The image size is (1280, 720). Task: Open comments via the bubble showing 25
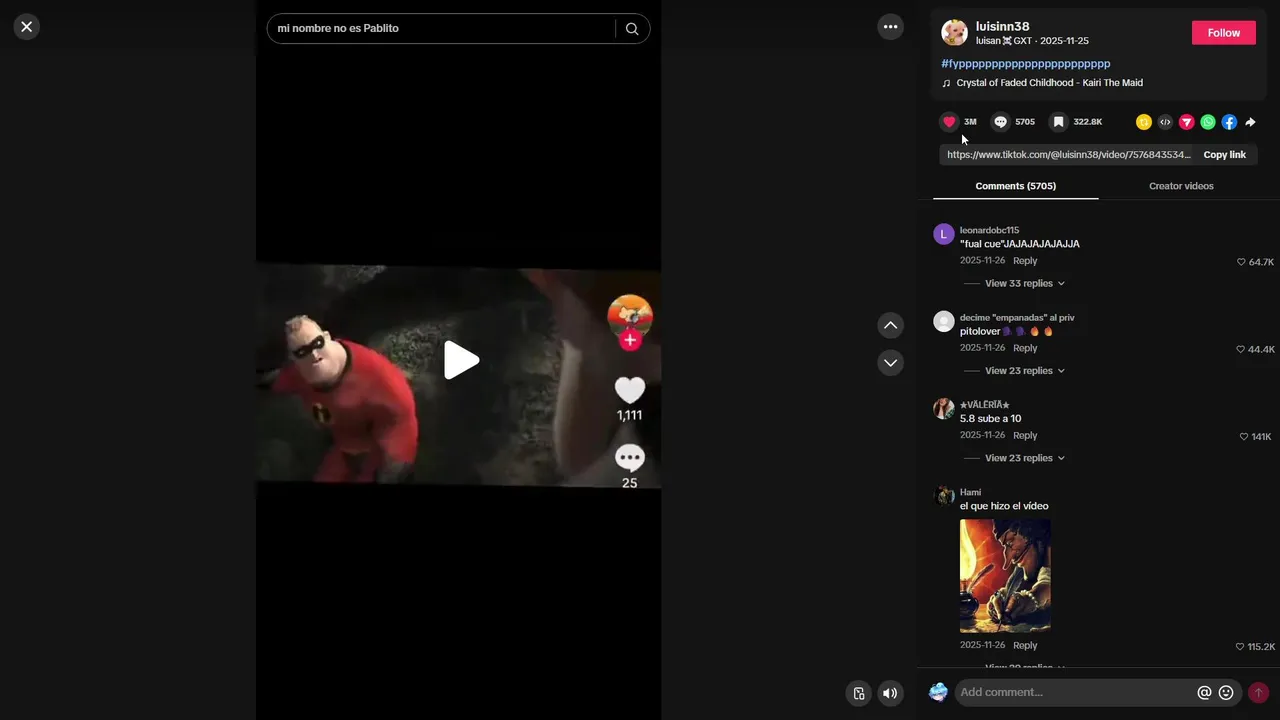(630, 459)
